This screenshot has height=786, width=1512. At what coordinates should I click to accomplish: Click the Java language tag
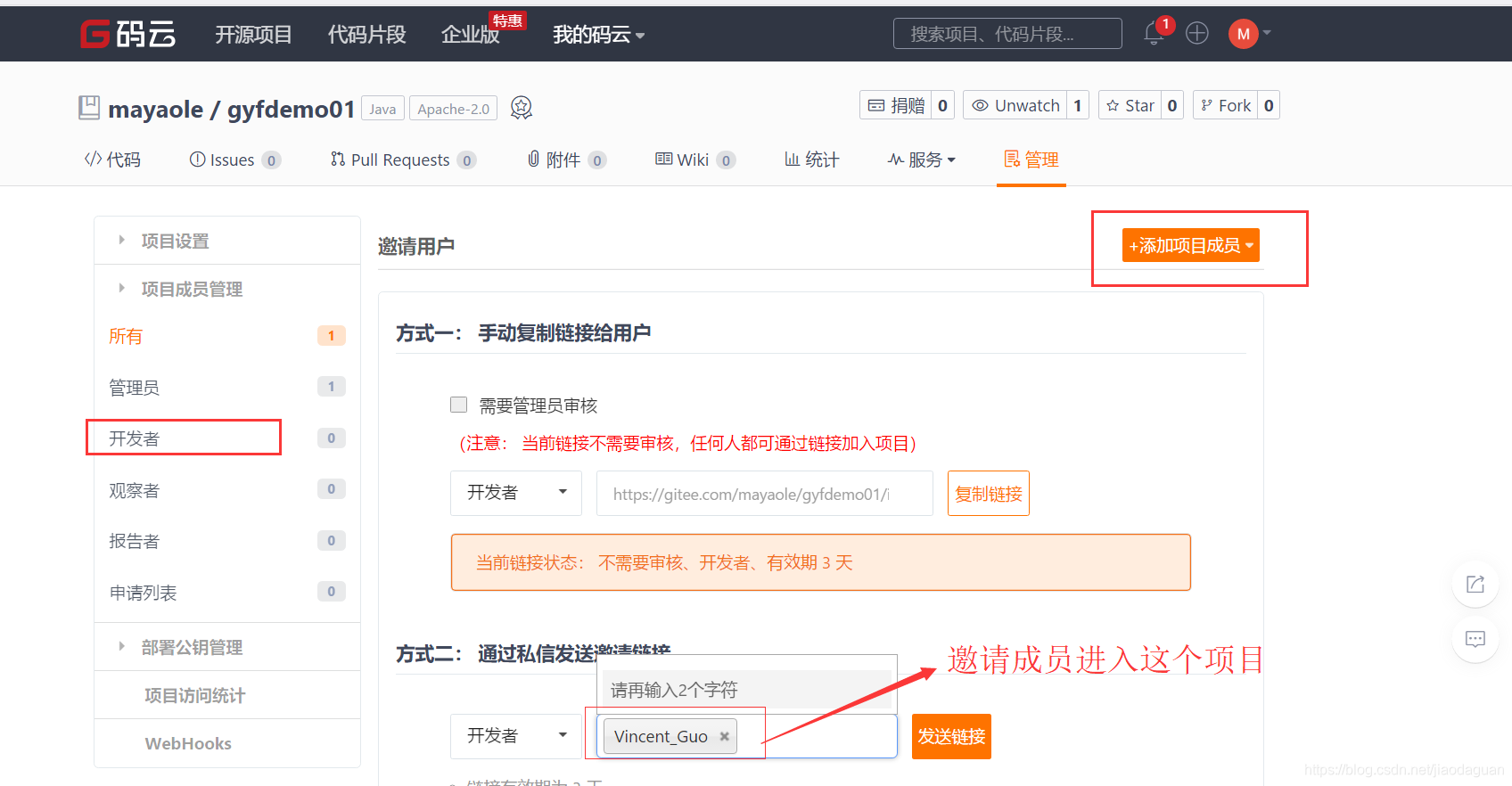pyautogui.click(x=382, y=109)
